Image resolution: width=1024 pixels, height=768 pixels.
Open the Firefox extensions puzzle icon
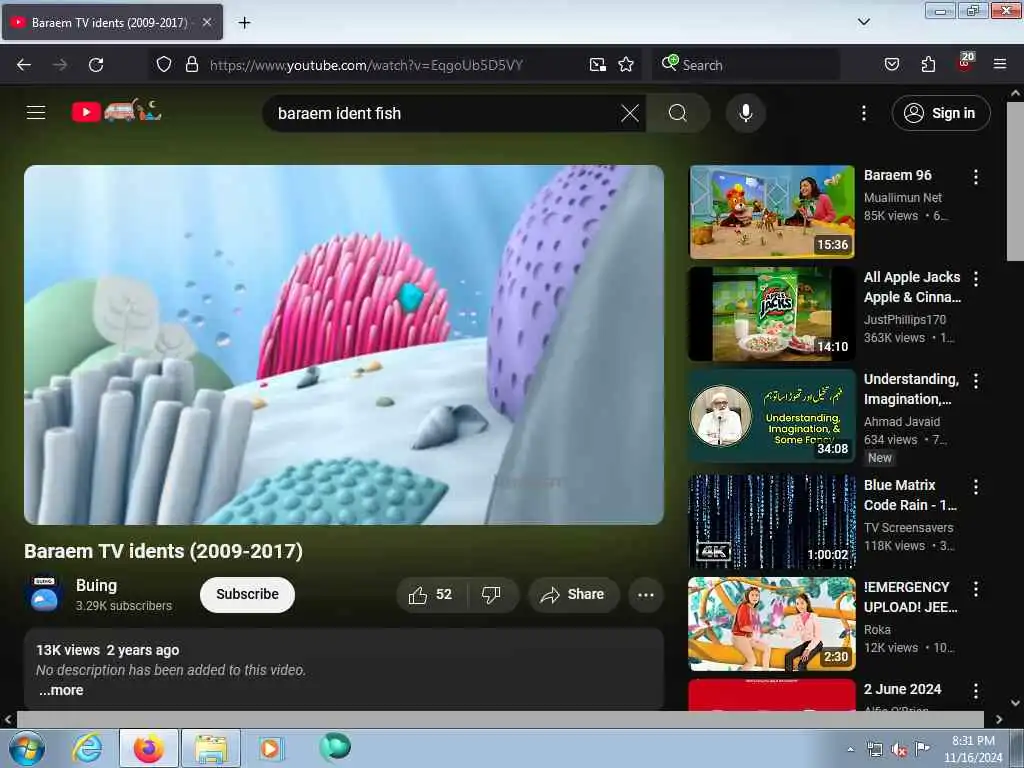pos(928,65)
